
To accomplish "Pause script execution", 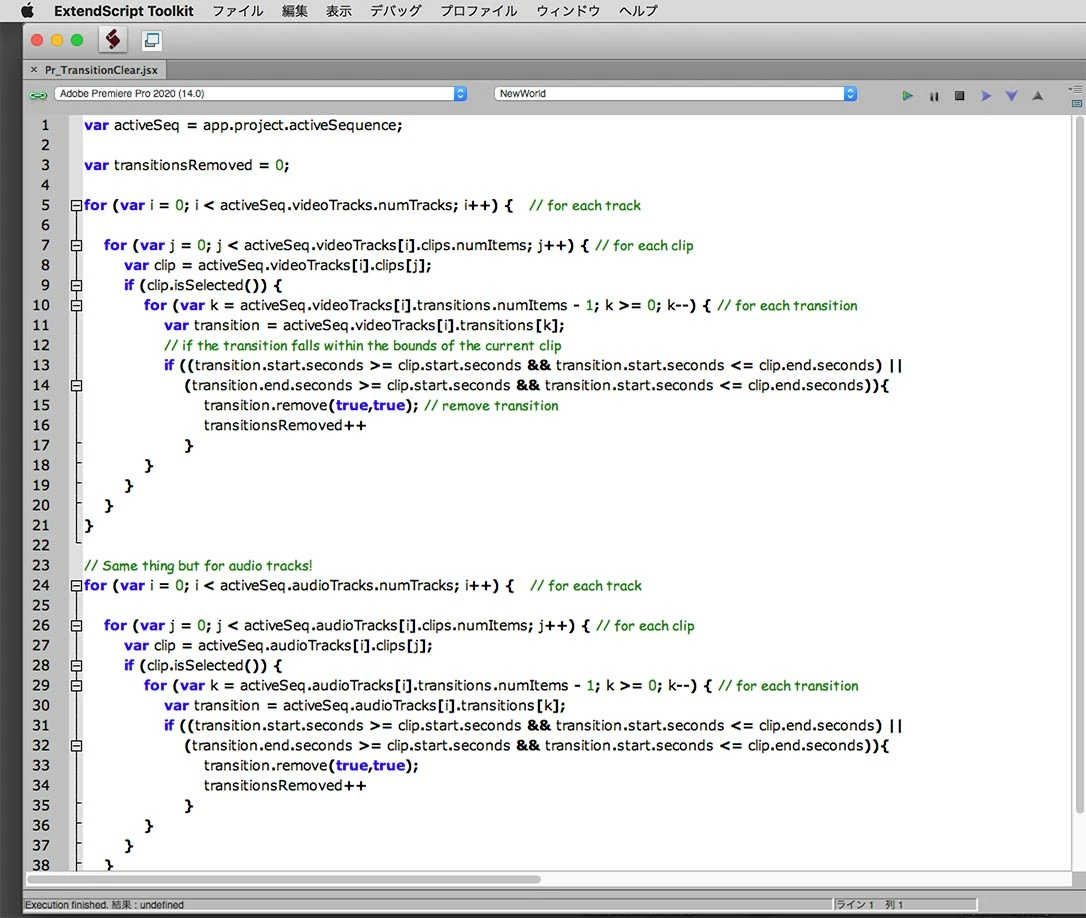I will [934, 96].
